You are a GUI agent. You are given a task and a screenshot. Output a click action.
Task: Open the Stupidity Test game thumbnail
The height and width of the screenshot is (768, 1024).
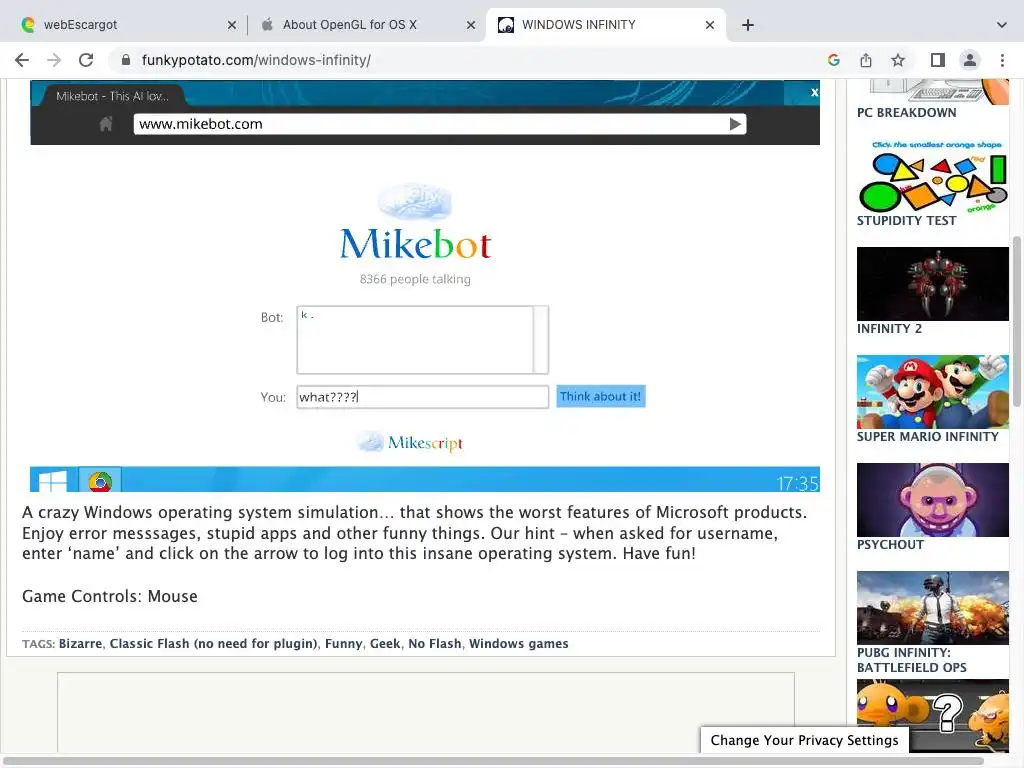933,175
